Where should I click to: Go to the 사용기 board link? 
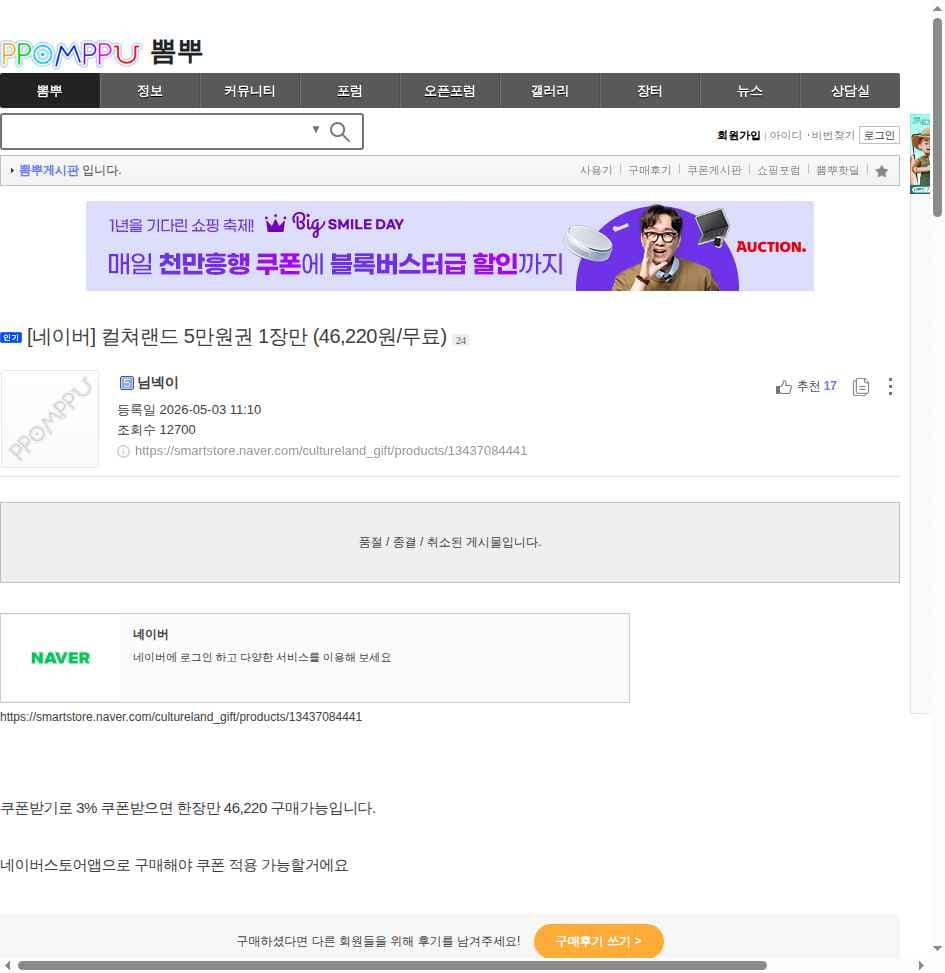pyautogui.click(x=596, y=170)
